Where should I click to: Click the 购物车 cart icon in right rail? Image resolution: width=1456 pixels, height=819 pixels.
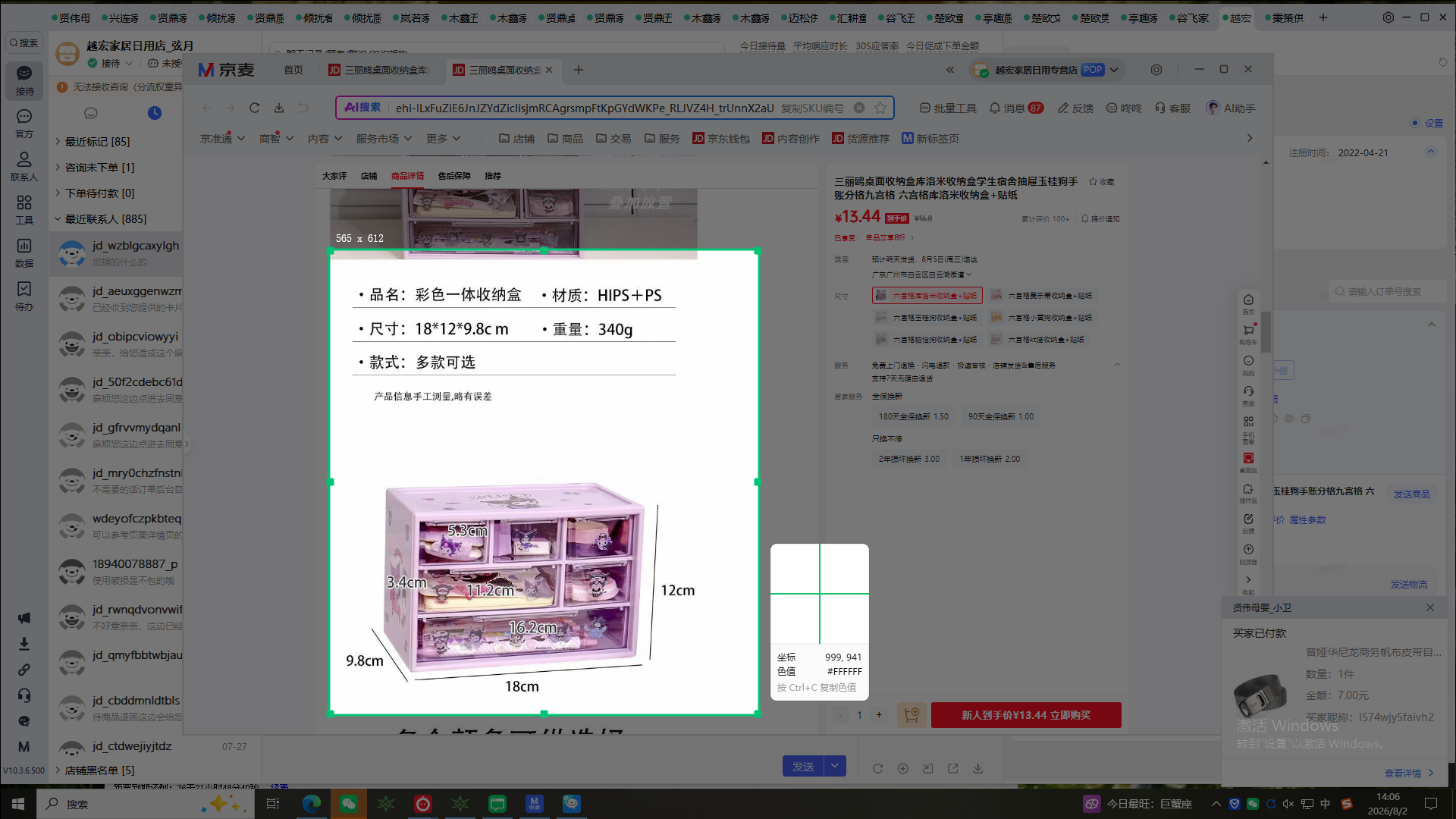click(x=1248, y=334)
